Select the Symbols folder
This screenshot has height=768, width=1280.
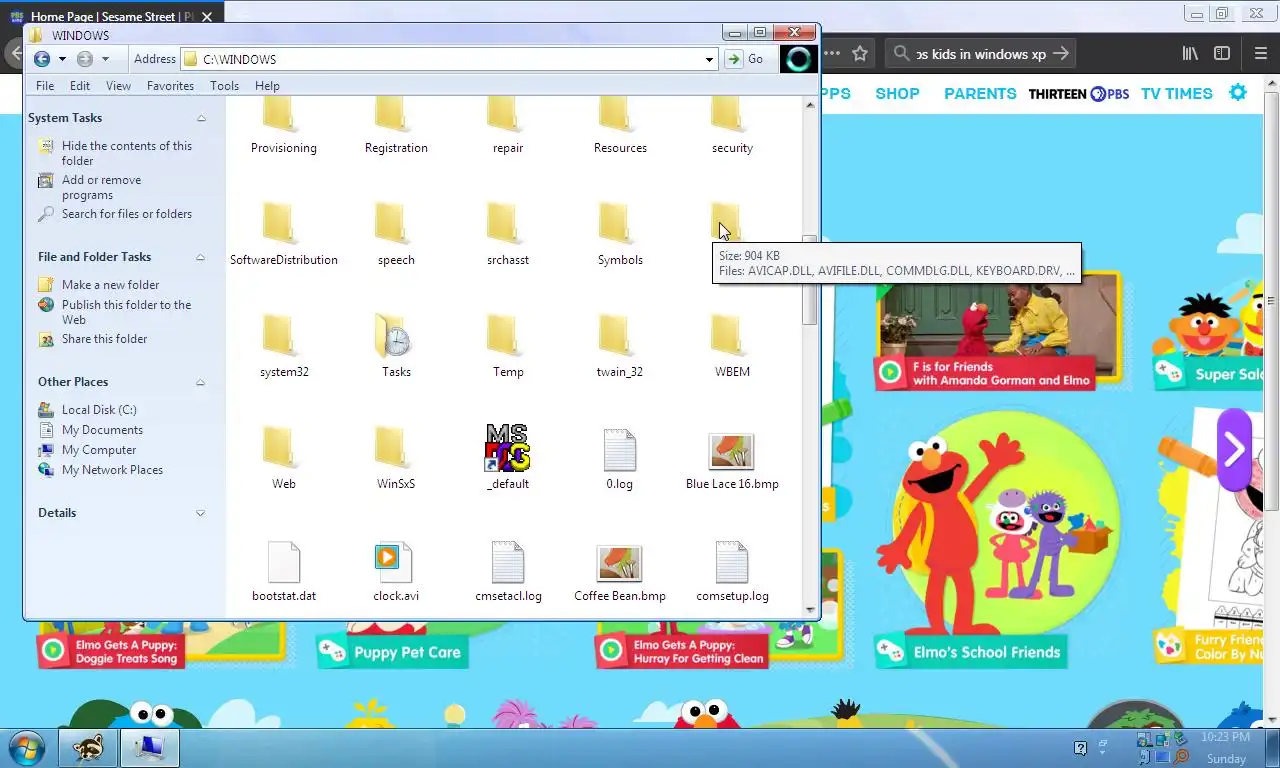click(620, 234)
